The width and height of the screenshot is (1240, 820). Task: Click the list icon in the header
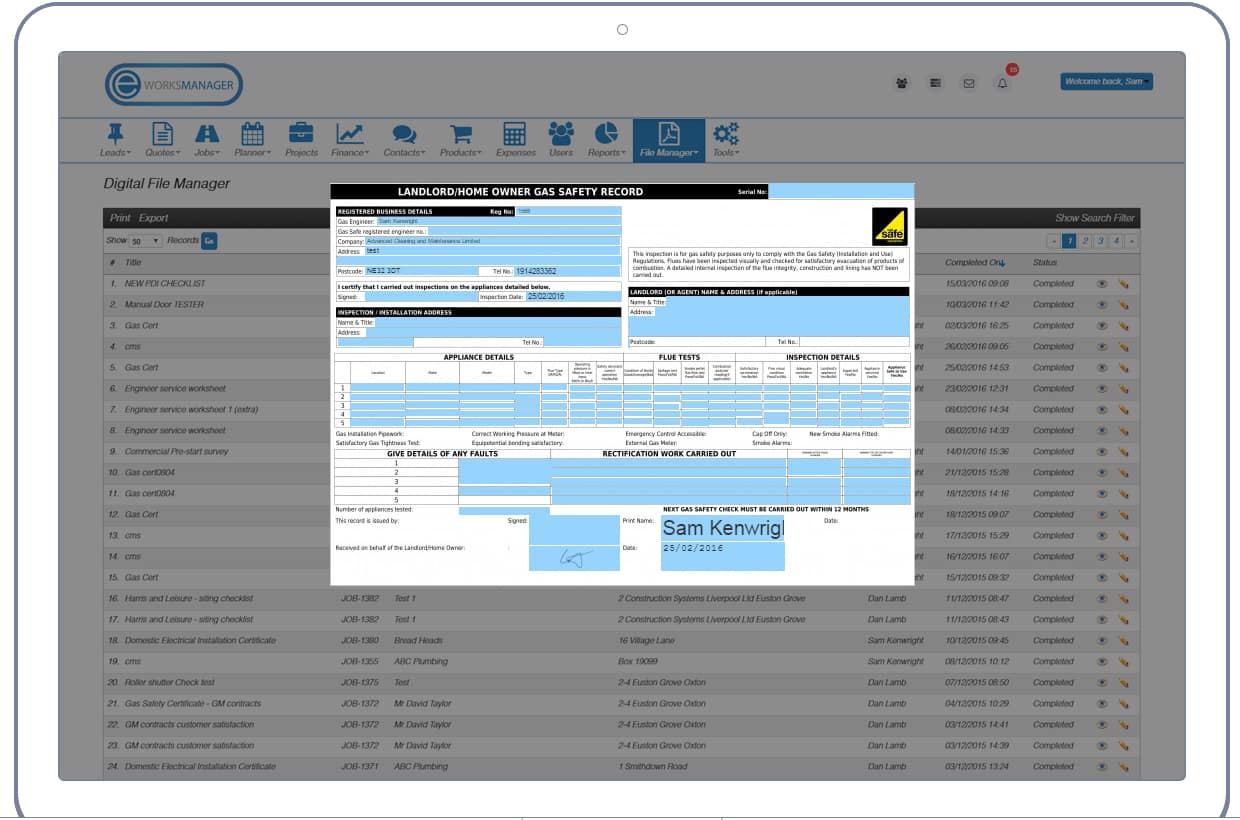[935, 83]
